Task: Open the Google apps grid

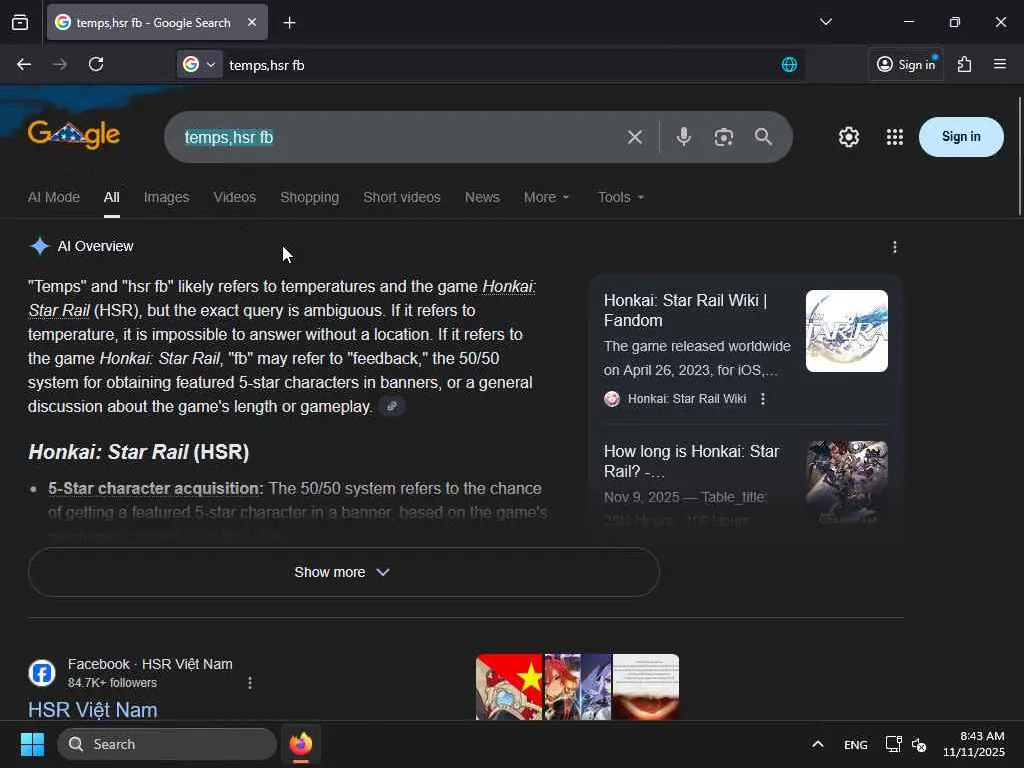Action: tap(895, 137)
